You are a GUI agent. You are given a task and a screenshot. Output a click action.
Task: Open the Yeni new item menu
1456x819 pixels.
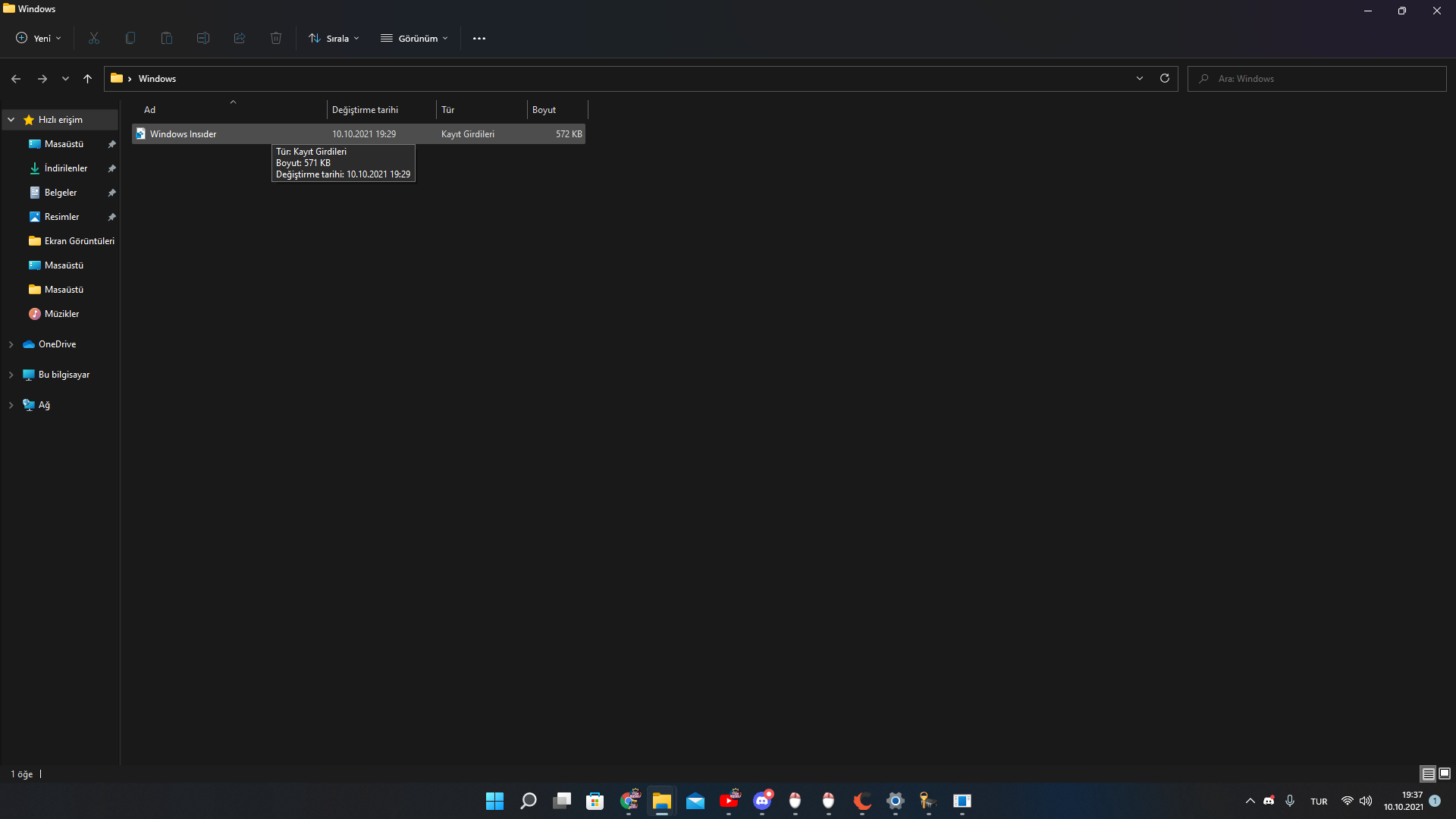tap(38, 38)
